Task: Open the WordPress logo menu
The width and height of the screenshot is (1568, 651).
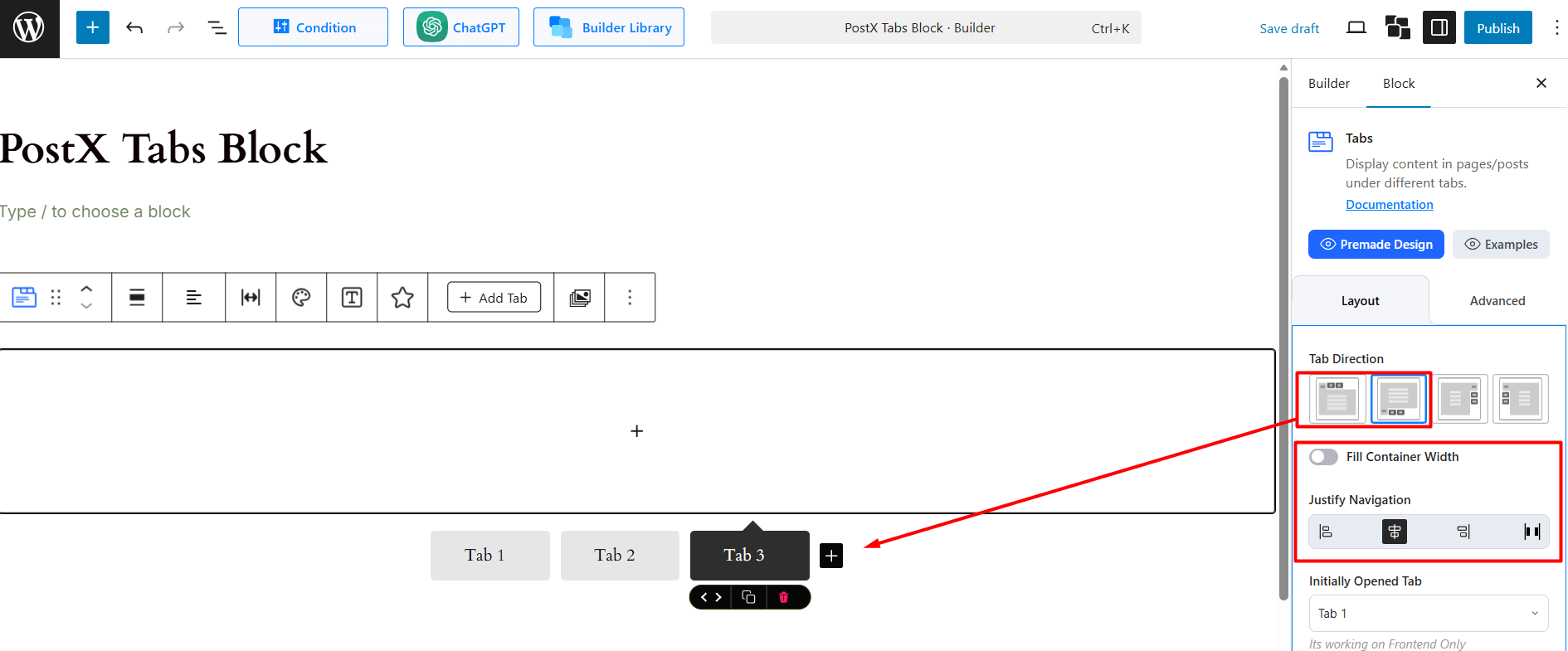Action: pos(29,28)
